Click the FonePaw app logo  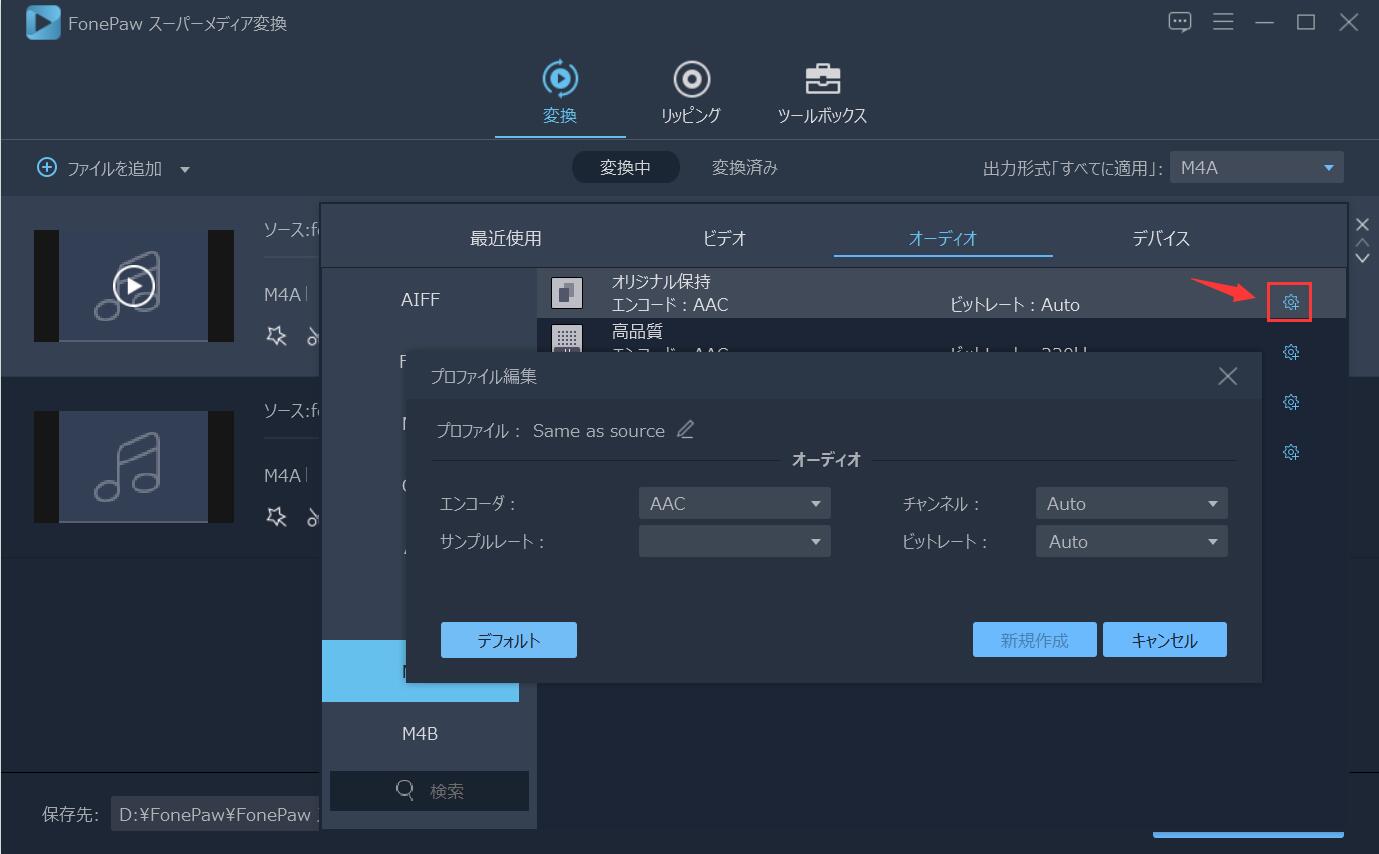pyautogui.click(x=43, y=22)
